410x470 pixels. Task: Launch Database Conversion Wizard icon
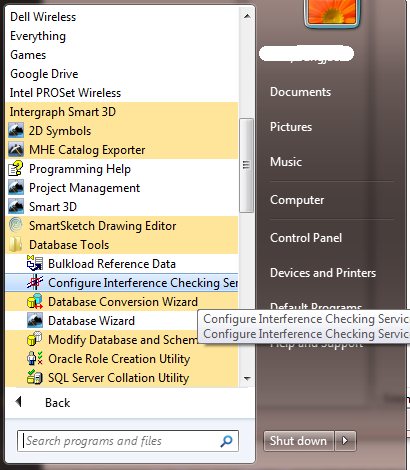click(35, 302)
